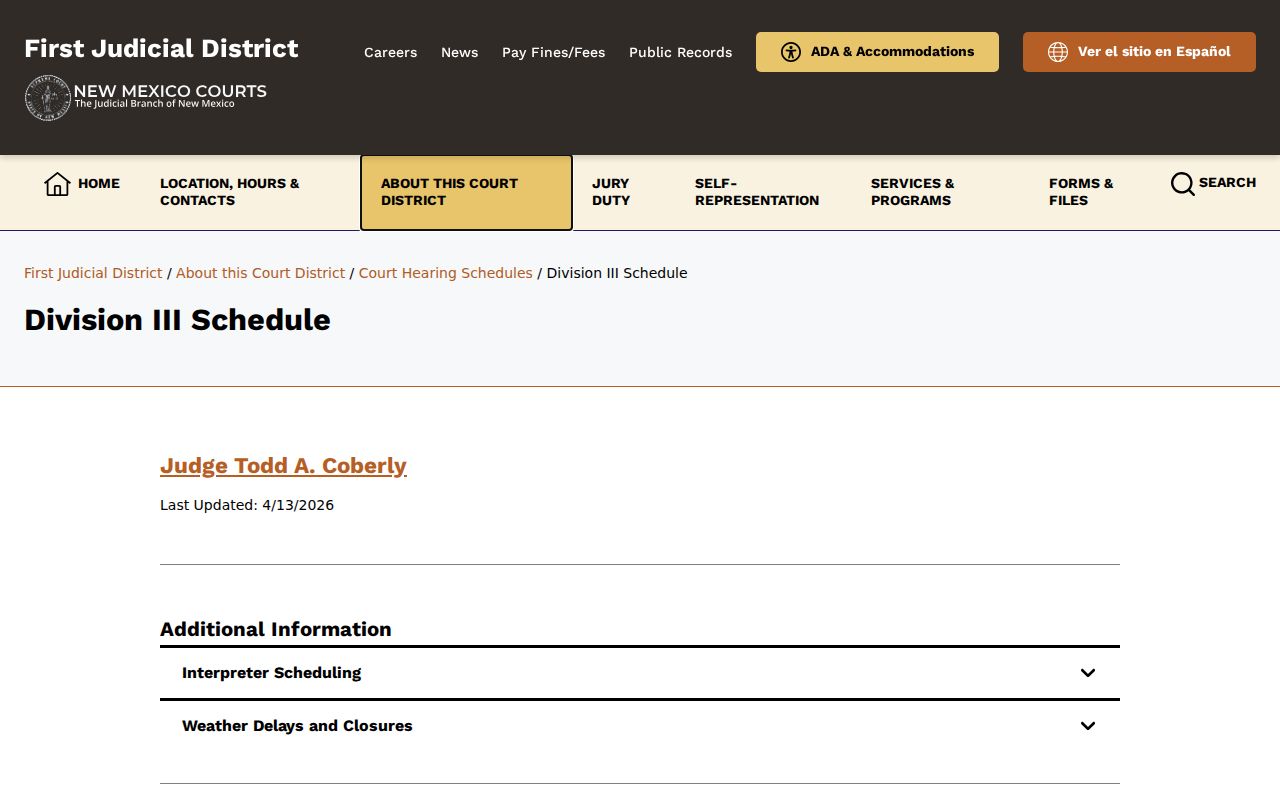
Task: Click Court Hearing Schedules breadcrumb
Action: (445, 273)
